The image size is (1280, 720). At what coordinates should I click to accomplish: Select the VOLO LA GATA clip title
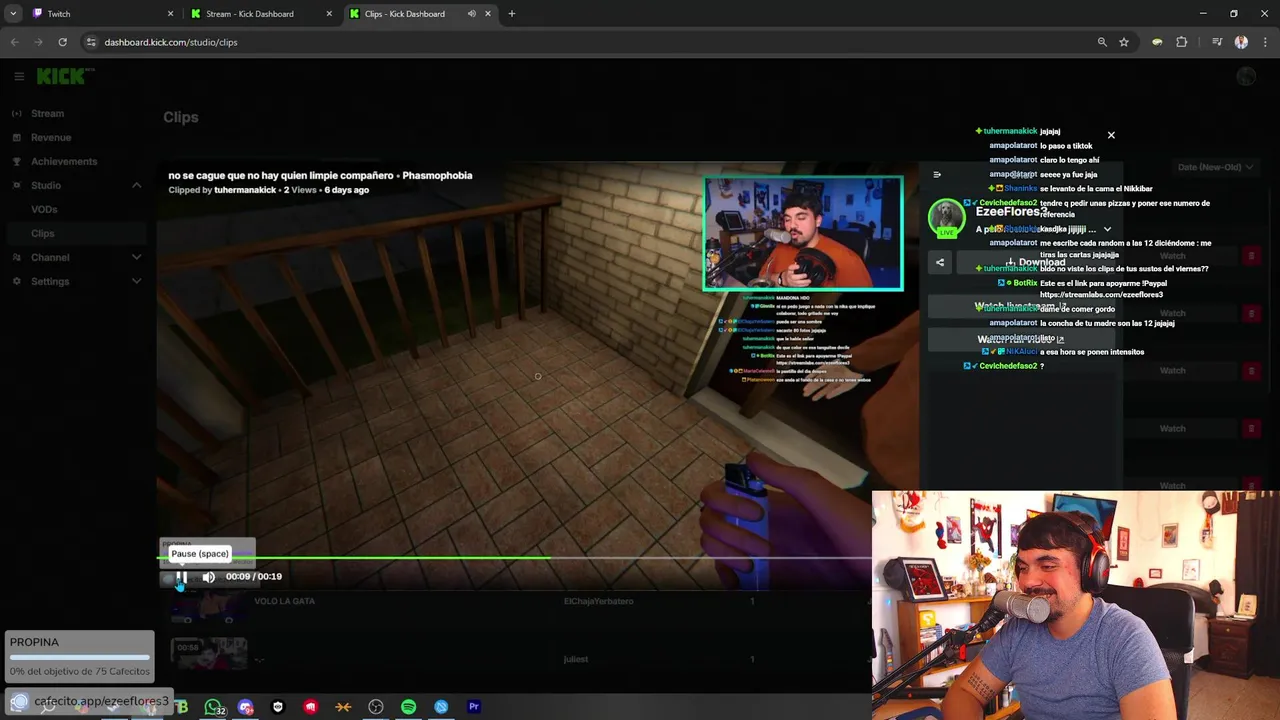(284, 601)
